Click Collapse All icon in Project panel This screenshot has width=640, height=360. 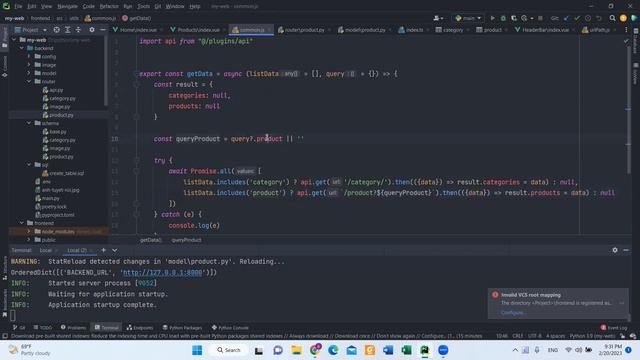pyautogui.click(x=78, y=30)
